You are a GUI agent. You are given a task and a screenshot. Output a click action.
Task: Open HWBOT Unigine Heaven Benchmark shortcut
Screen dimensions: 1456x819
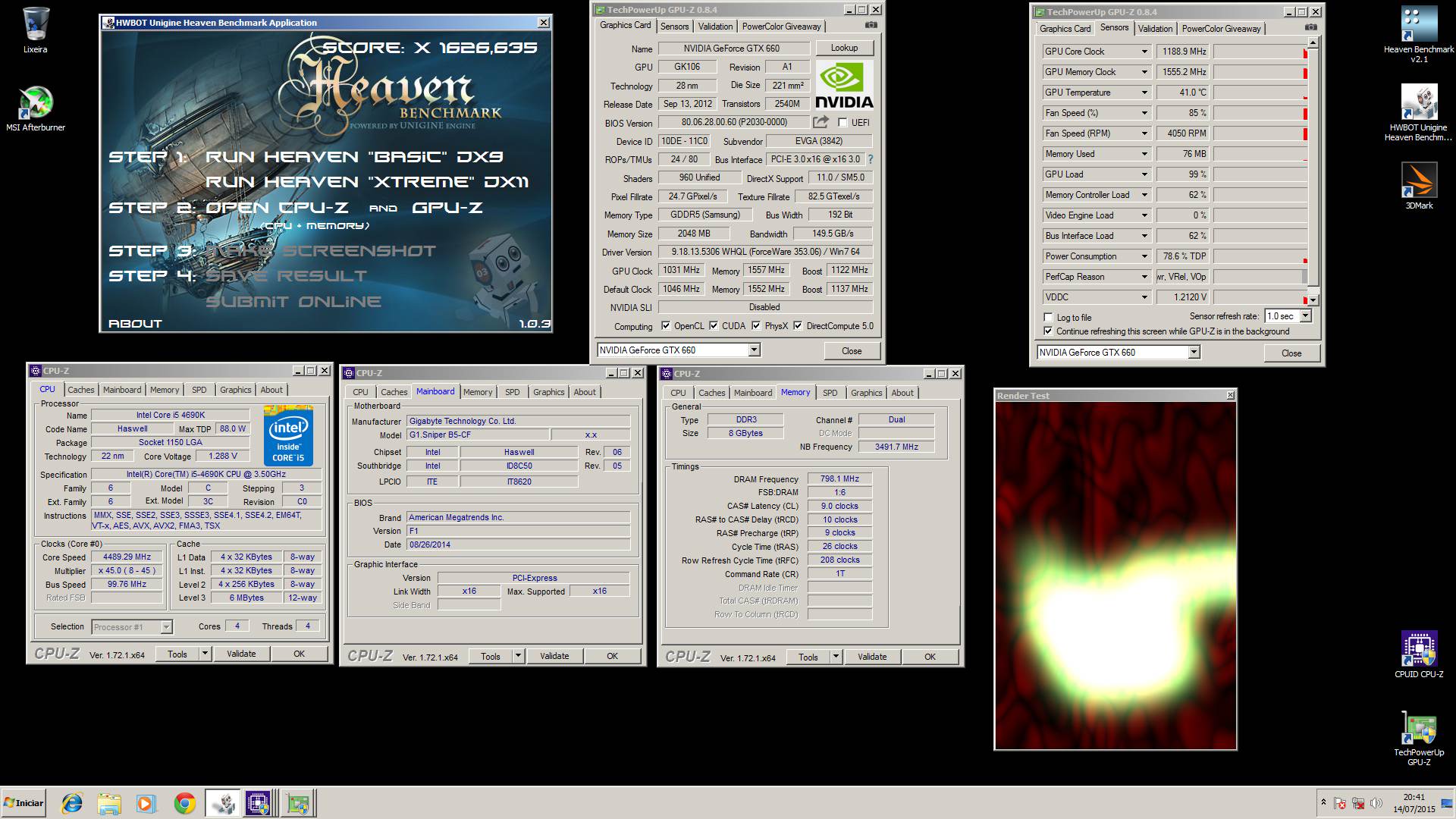[1419, 112]
